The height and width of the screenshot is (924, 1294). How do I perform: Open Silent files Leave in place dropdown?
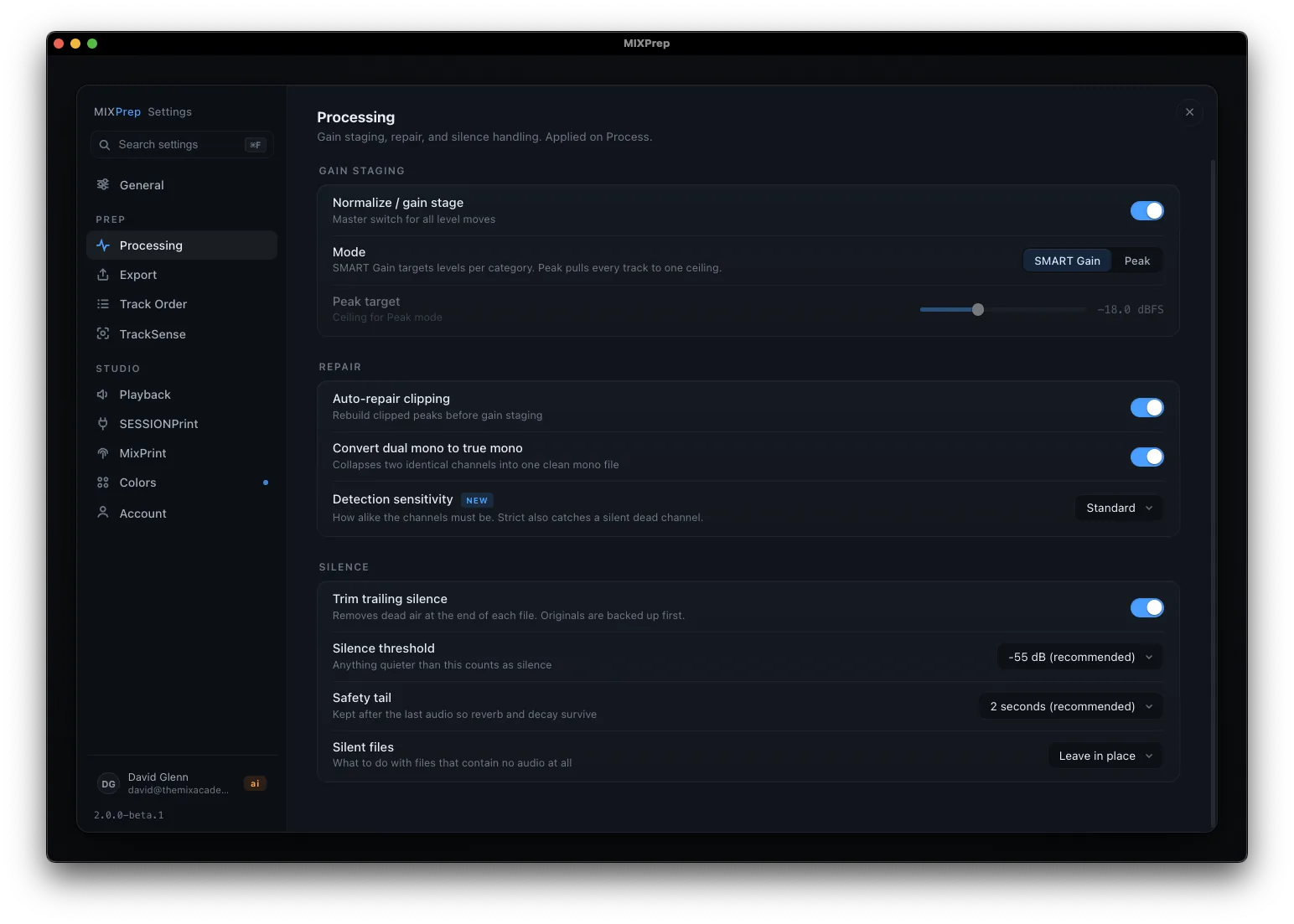tap(1105, 756)
